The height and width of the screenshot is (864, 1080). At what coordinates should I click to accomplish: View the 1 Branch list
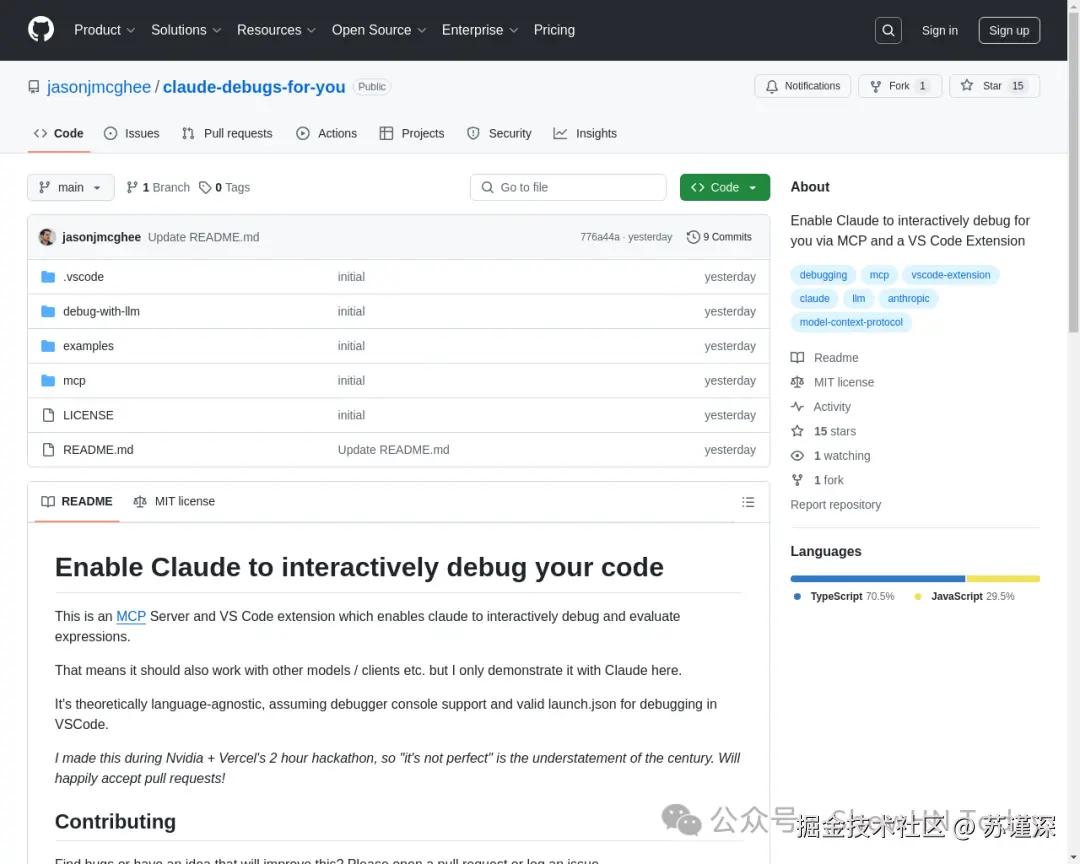pos(158,187)
